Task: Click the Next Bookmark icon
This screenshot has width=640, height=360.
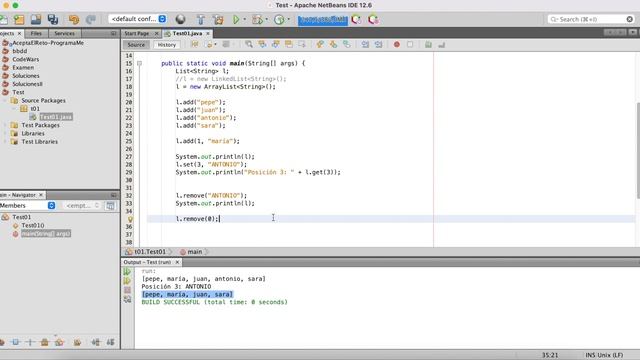Action: (x=333, y=44)
